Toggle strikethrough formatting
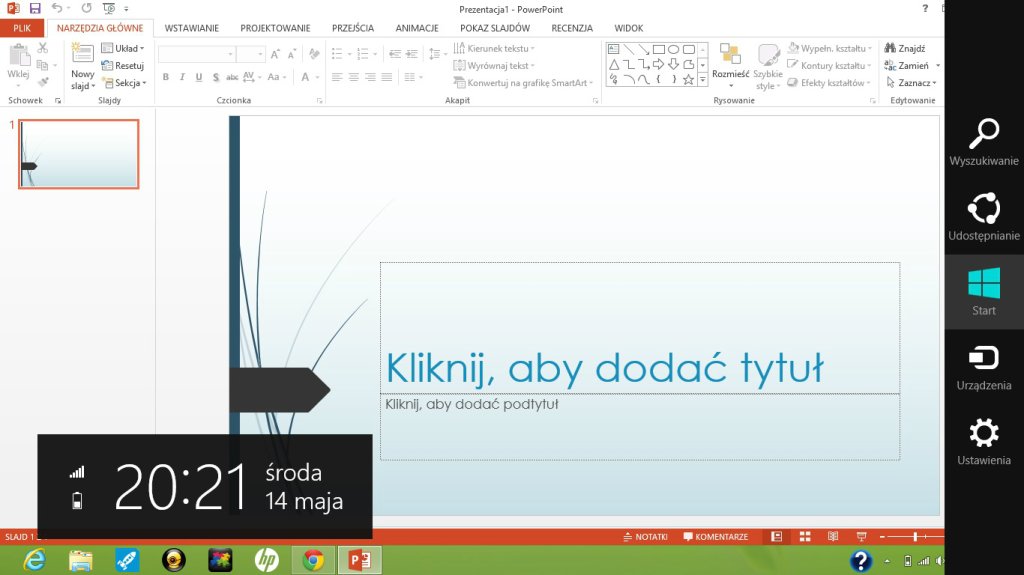Viewport: 1024px width, 575px height. [232, 77]
